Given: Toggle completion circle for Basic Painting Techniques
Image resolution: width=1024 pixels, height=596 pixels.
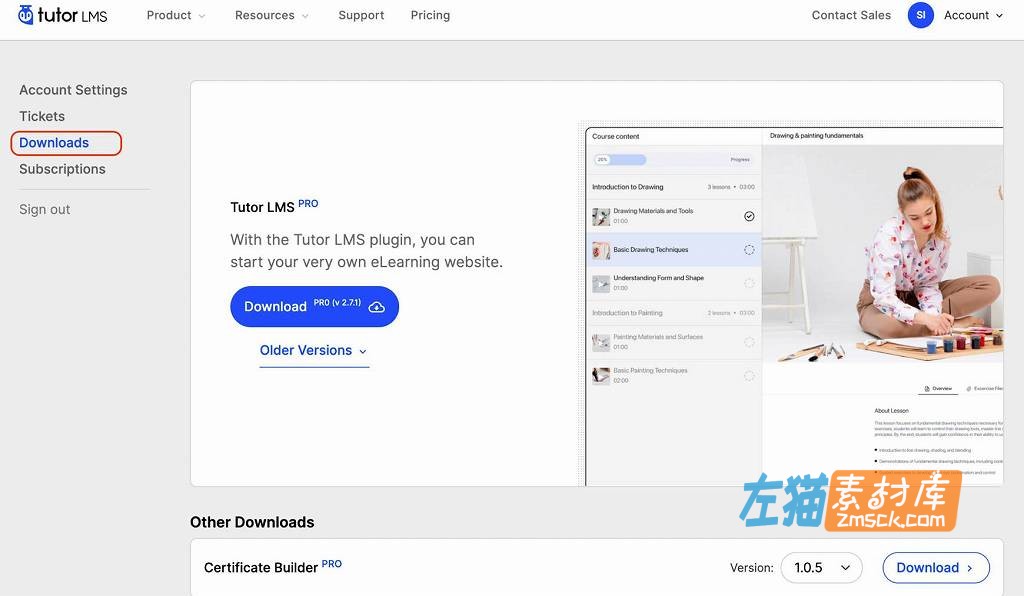Looking at the screenshot, I should click(750, 376).
